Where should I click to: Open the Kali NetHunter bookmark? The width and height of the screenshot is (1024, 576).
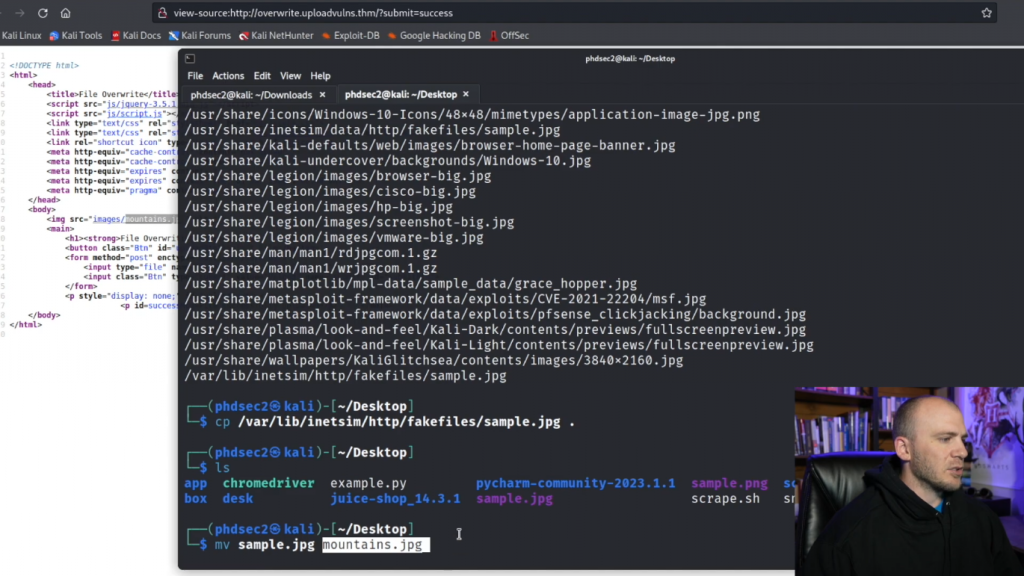coord(276,35)
